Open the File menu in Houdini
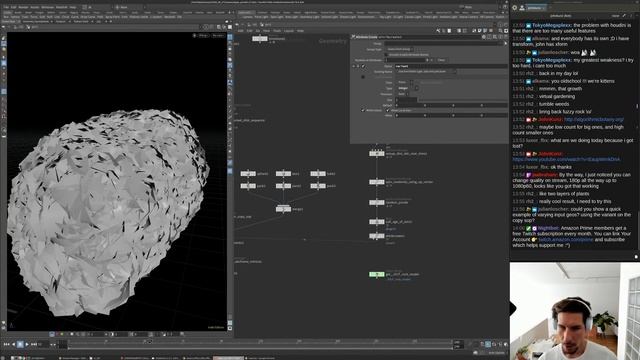This screenshot has height=360, width=640. [6, 7]
